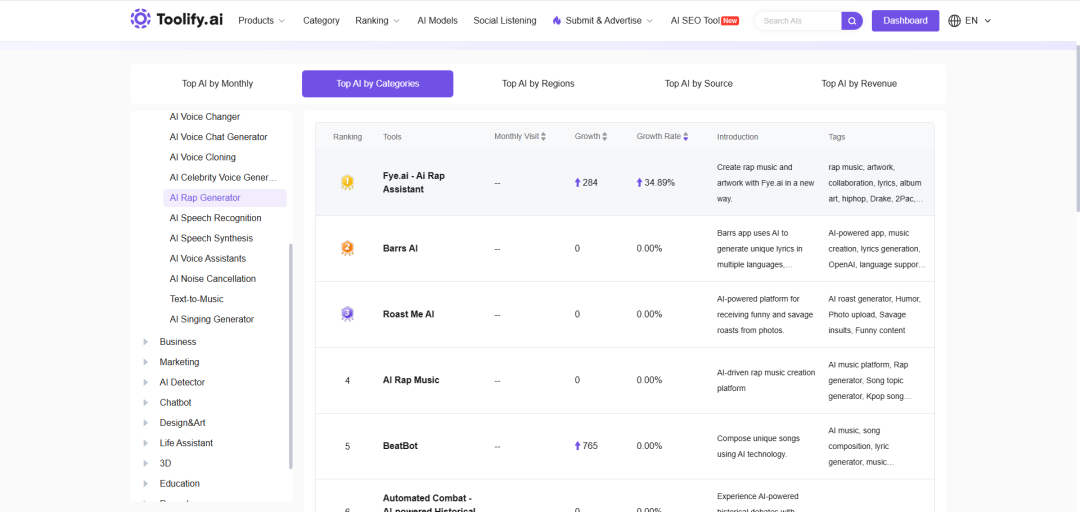Expand the Marketing category

(x=145, y=362)
